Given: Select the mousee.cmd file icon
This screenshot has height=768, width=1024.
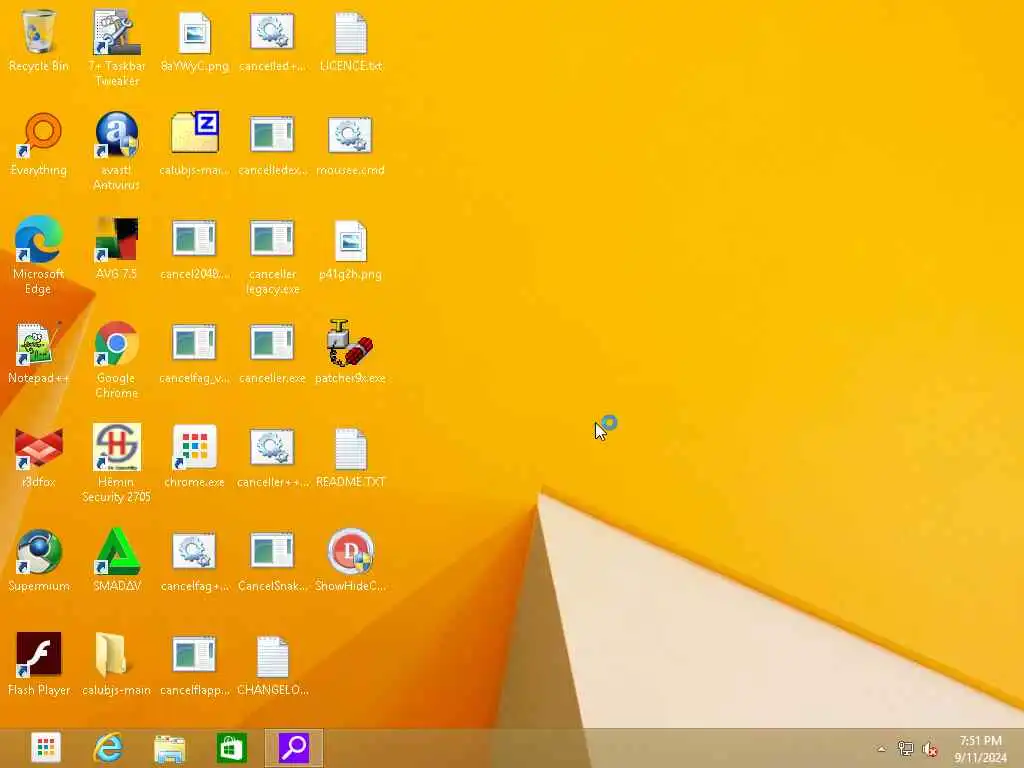Looking at the screenshot, I should pyautogui.click(x=350, y=135).
